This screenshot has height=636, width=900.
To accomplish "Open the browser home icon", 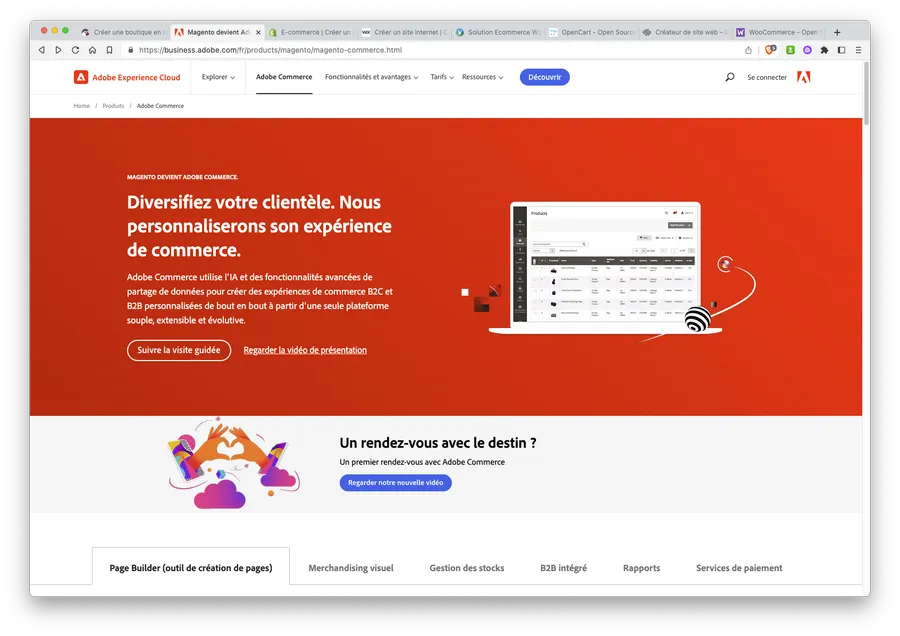I will point(92,50).
